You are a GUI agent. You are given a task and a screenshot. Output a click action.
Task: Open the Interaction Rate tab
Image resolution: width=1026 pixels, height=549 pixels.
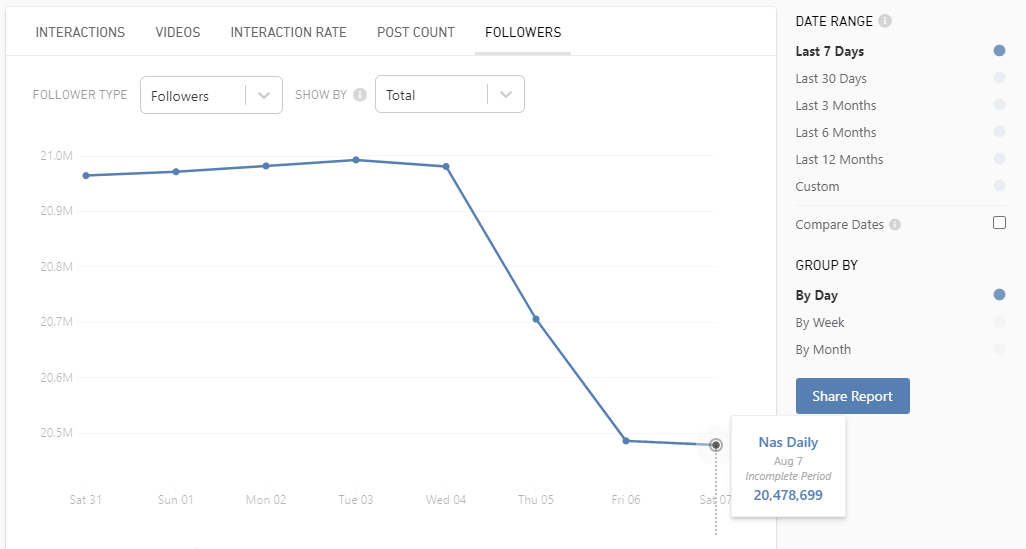pos(288,32)
